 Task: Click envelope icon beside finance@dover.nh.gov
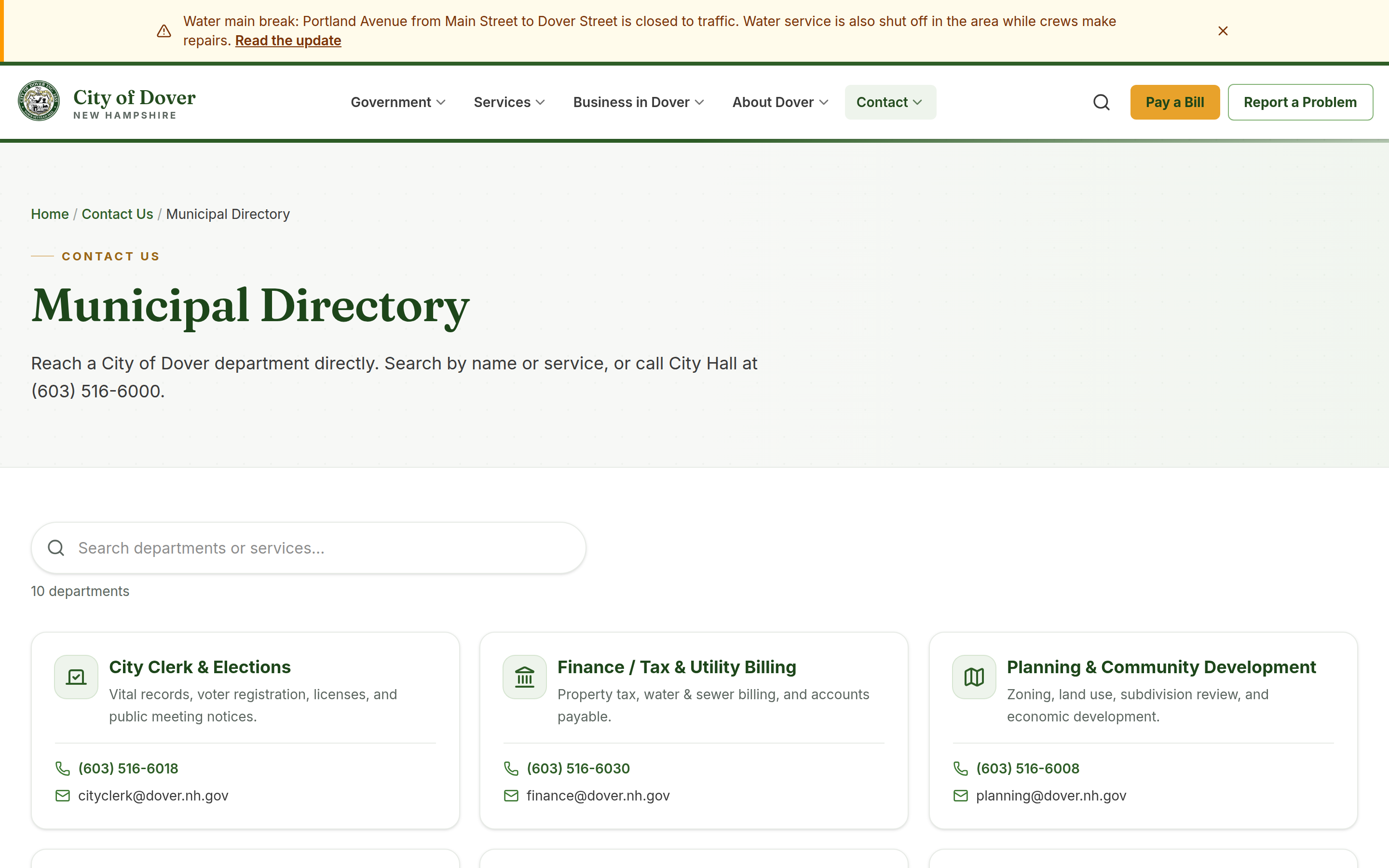coord(511,796)
